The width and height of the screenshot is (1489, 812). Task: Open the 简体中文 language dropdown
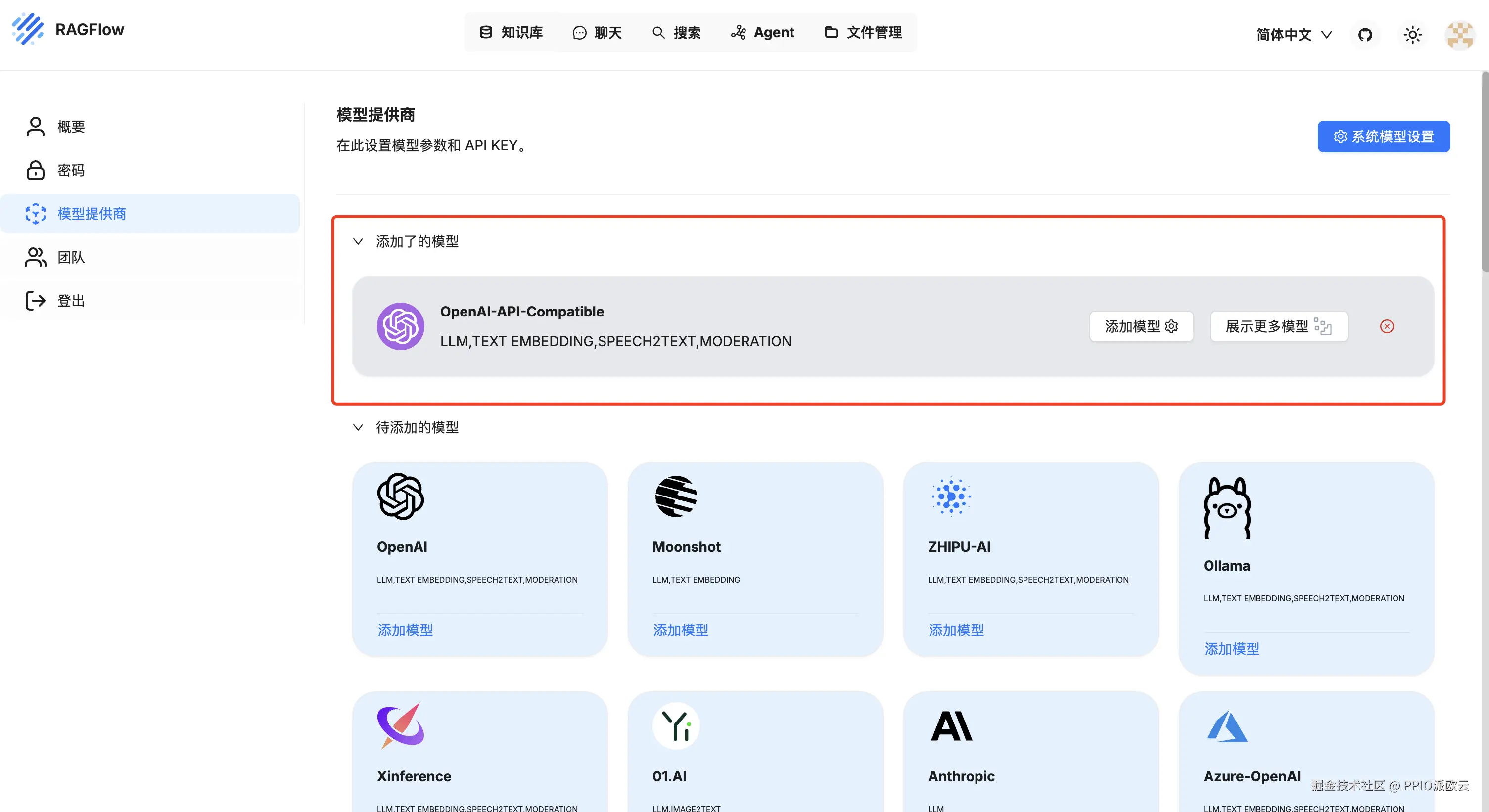click(x=1294, y=35)
